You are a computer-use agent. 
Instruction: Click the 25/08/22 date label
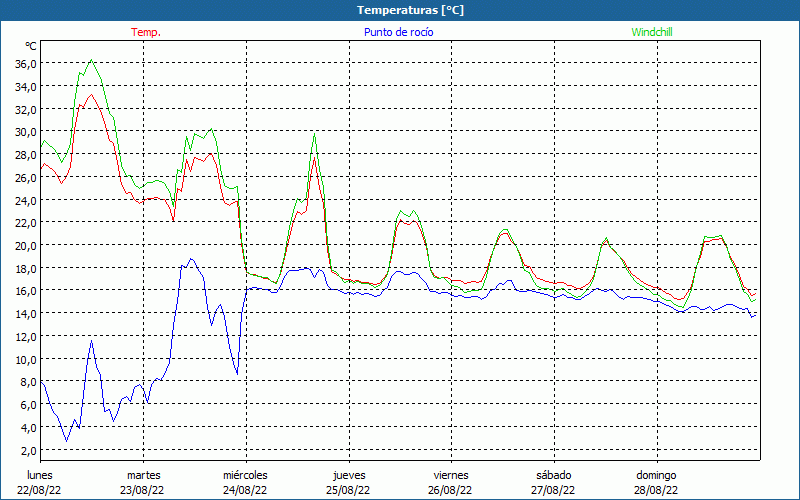[x=348, y=490]
